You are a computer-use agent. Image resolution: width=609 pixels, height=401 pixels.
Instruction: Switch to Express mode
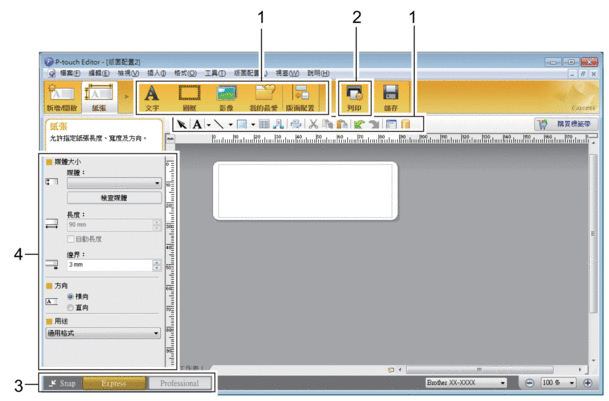tap(114, 383)
